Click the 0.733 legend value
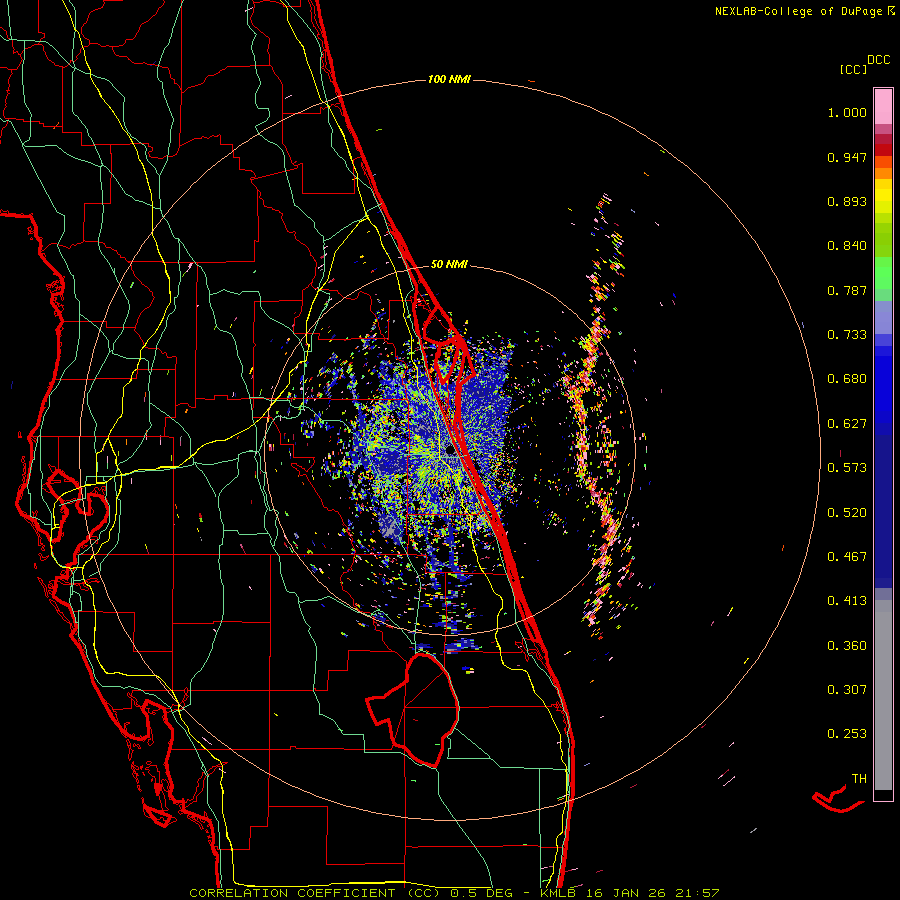The image size is (900, 900). tap(847, 335)
